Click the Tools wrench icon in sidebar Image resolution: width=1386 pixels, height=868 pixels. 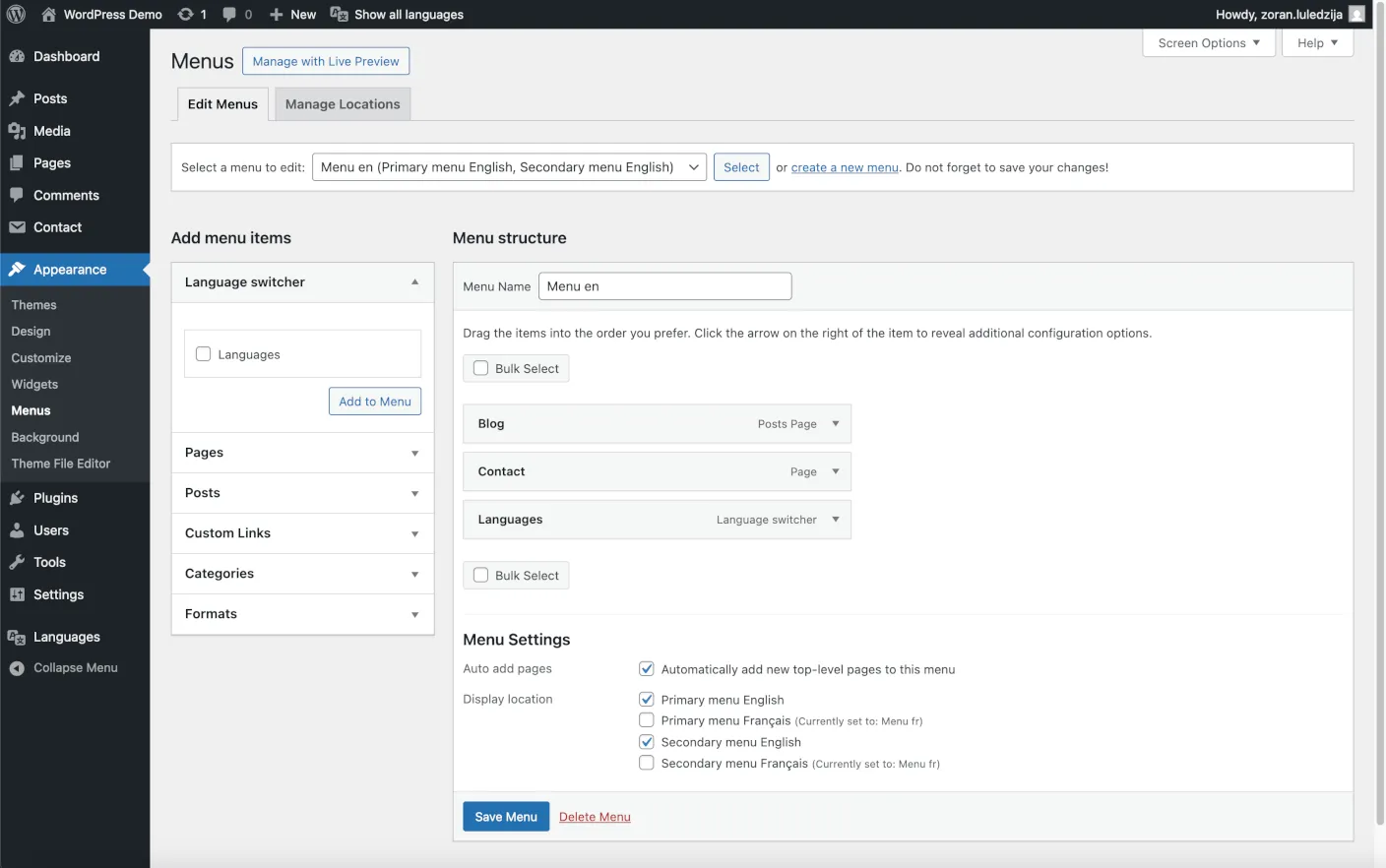[17, 562]
